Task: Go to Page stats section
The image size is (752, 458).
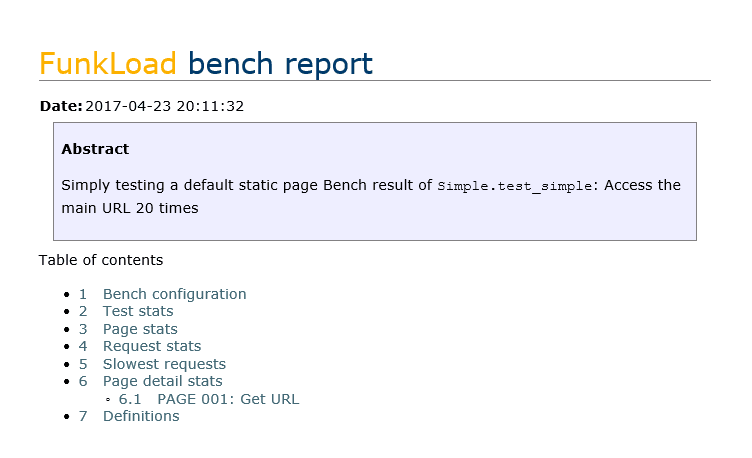Action: click(140, 329)
